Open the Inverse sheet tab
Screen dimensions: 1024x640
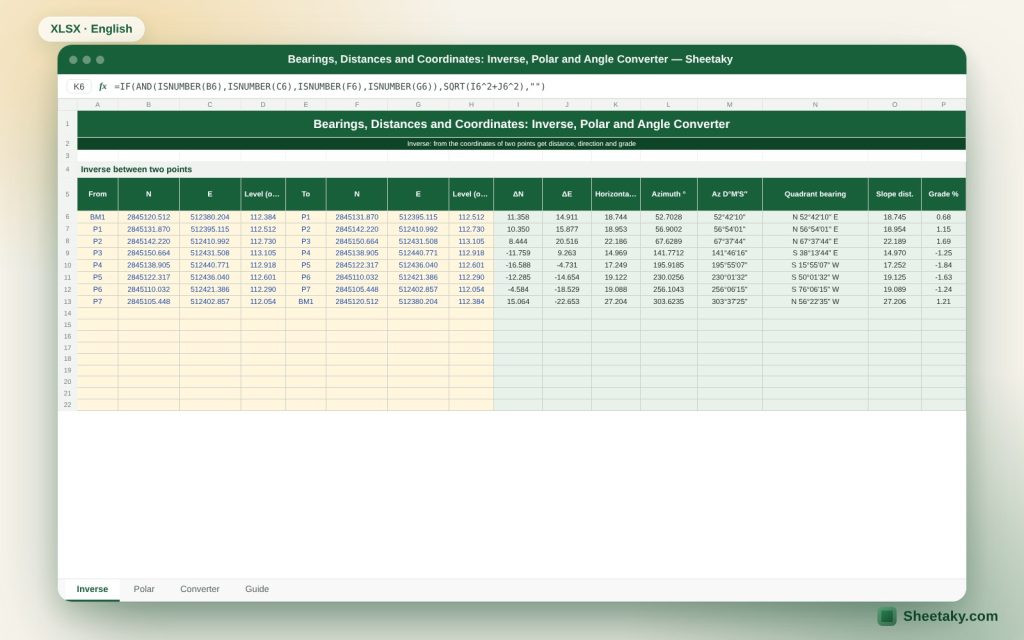[92, 589]
